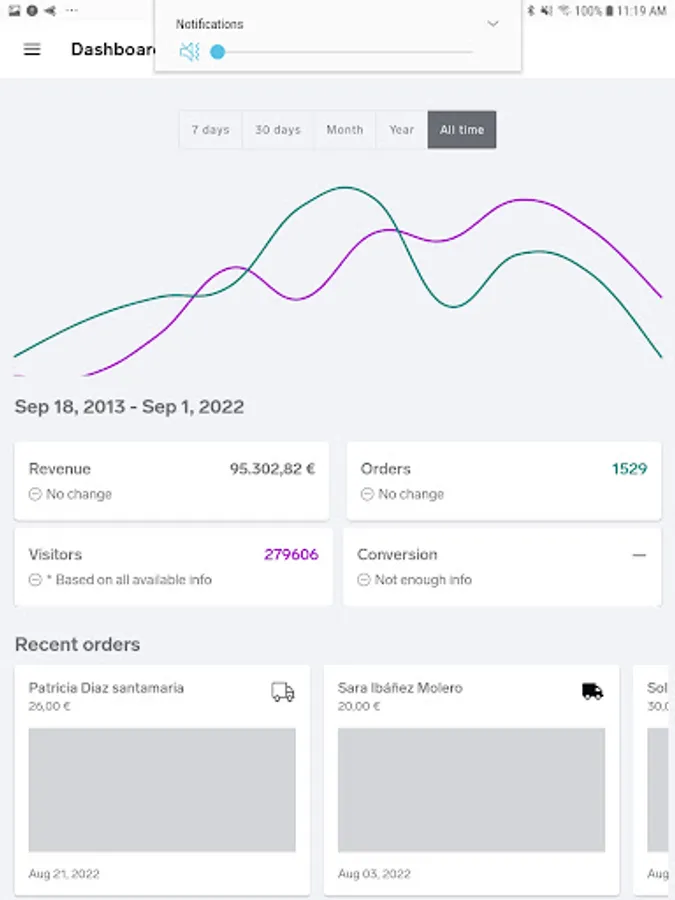Open the Orders summary card

click(x=503, y=481)
